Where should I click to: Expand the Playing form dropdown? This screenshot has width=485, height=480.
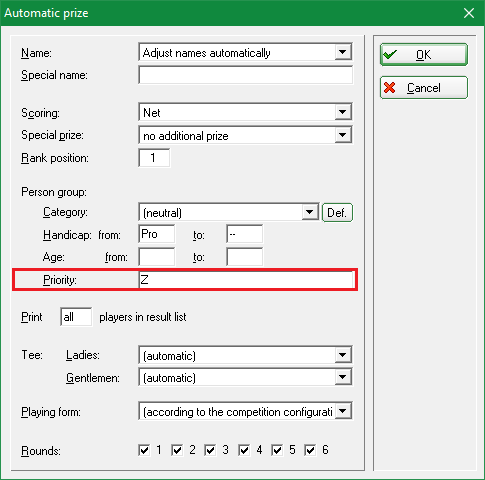coord(343,411)
